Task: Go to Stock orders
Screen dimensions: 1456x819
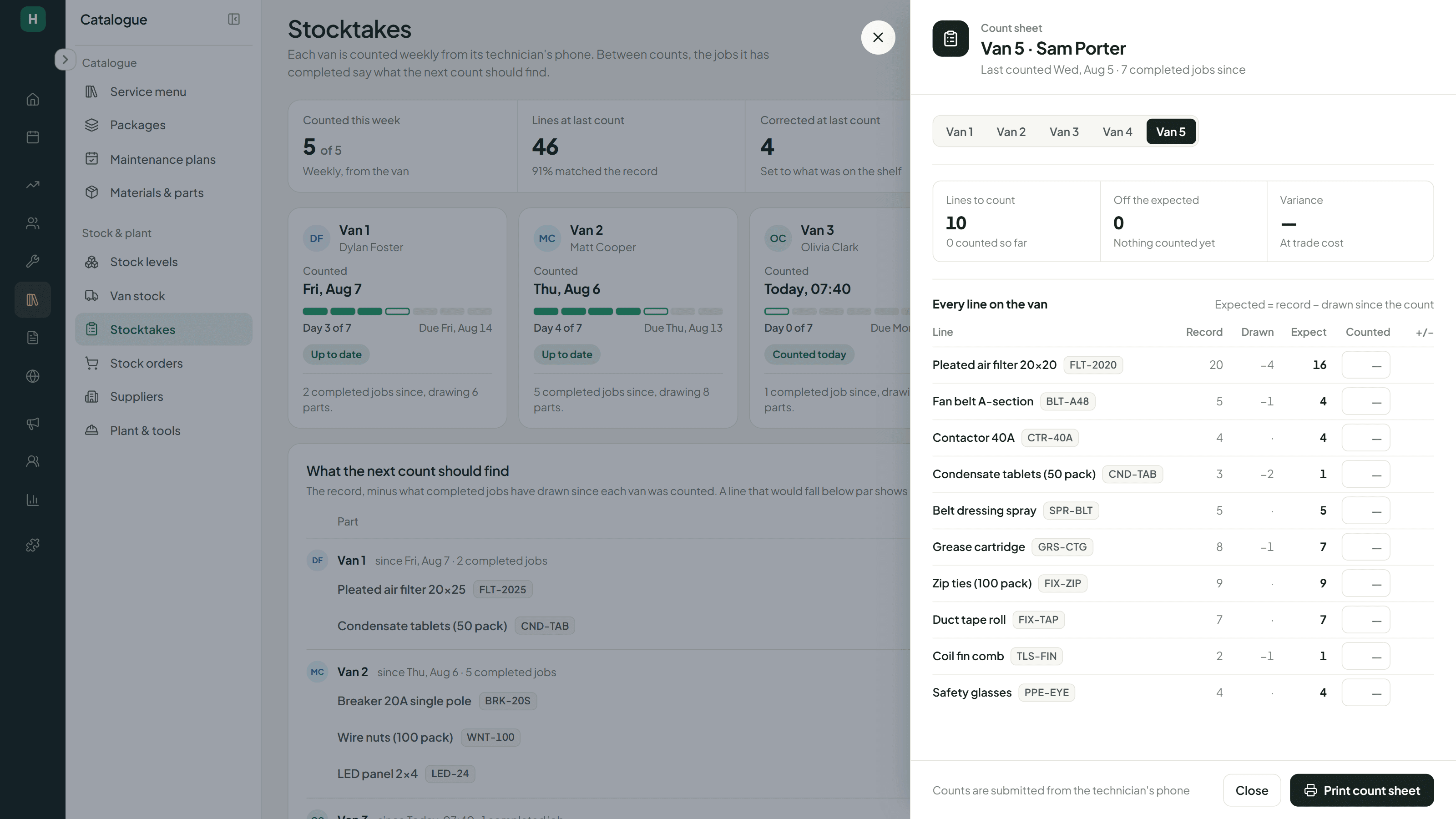Action: click(163, 364)
